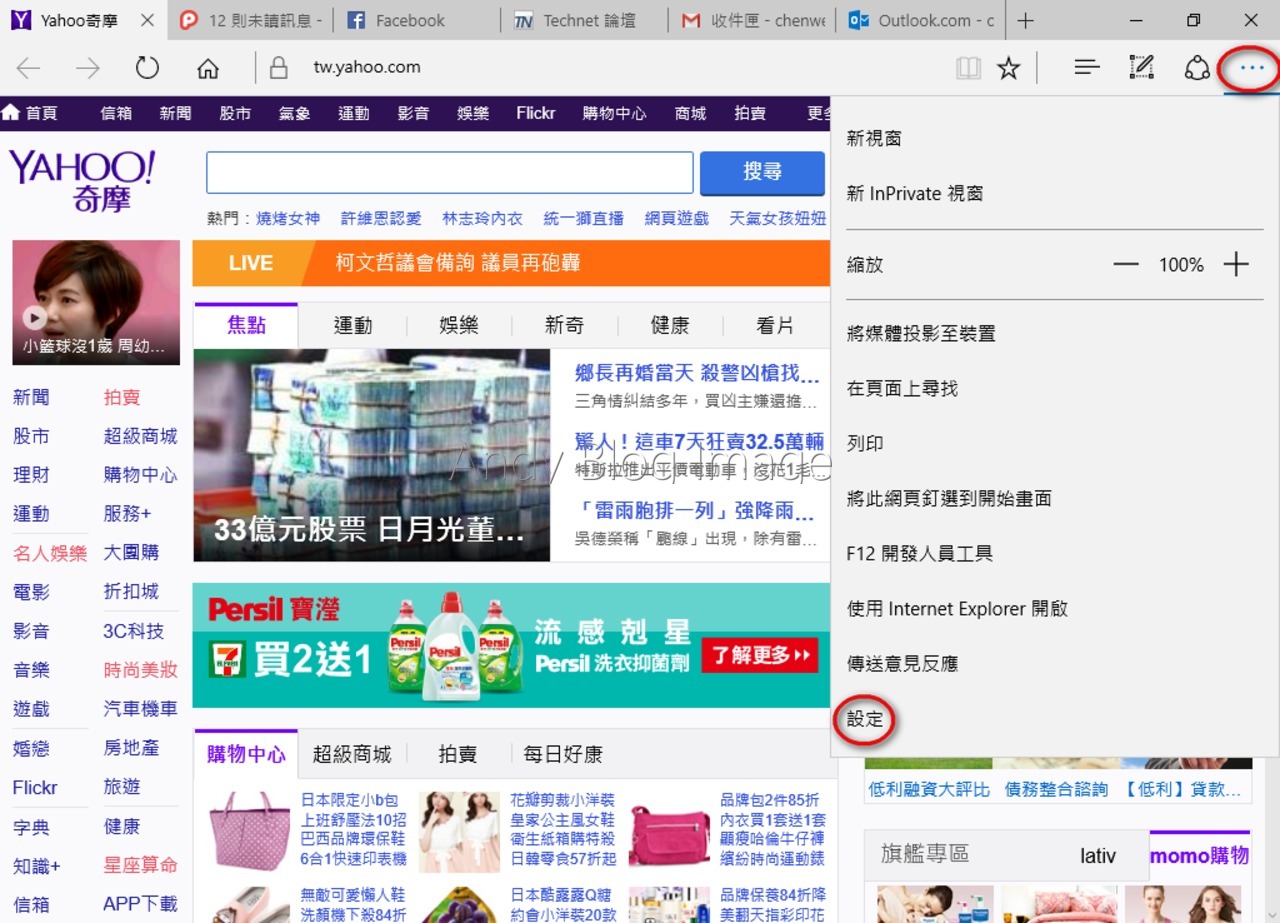Close the Yahoo奇摩 tab
Viewport: 1280px width, 923px height.
tap(147, 20)
